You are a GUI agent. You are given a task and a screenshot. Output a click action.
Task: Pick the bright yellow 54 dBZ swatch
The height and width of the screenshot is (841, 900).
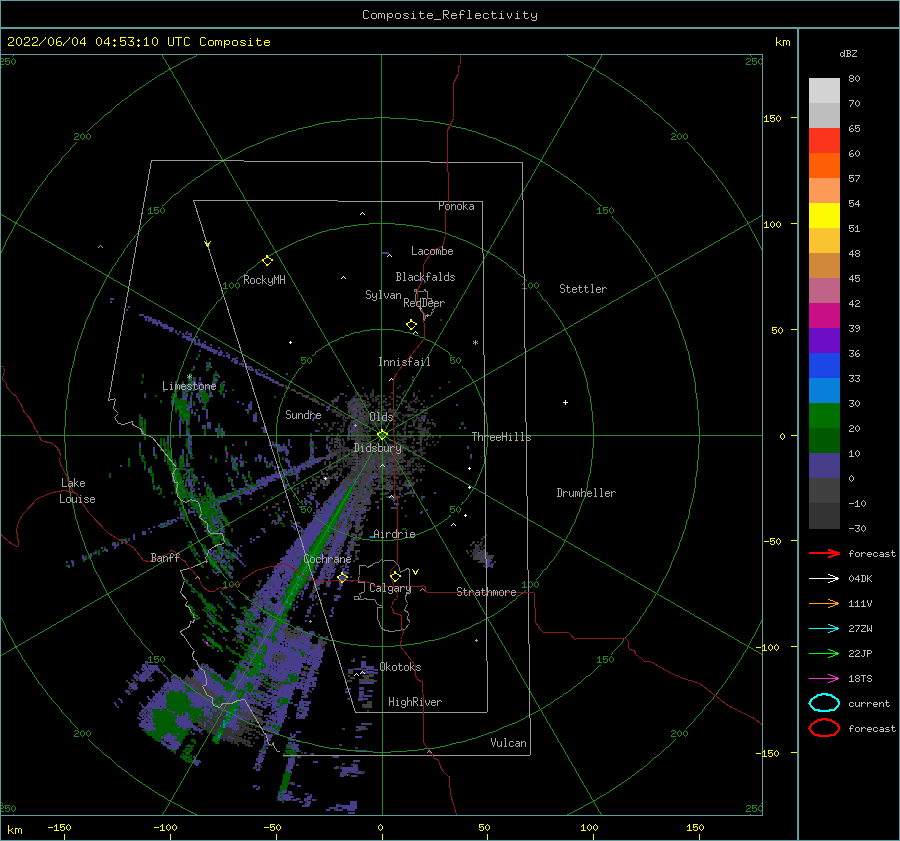click(x=824, y=215)
